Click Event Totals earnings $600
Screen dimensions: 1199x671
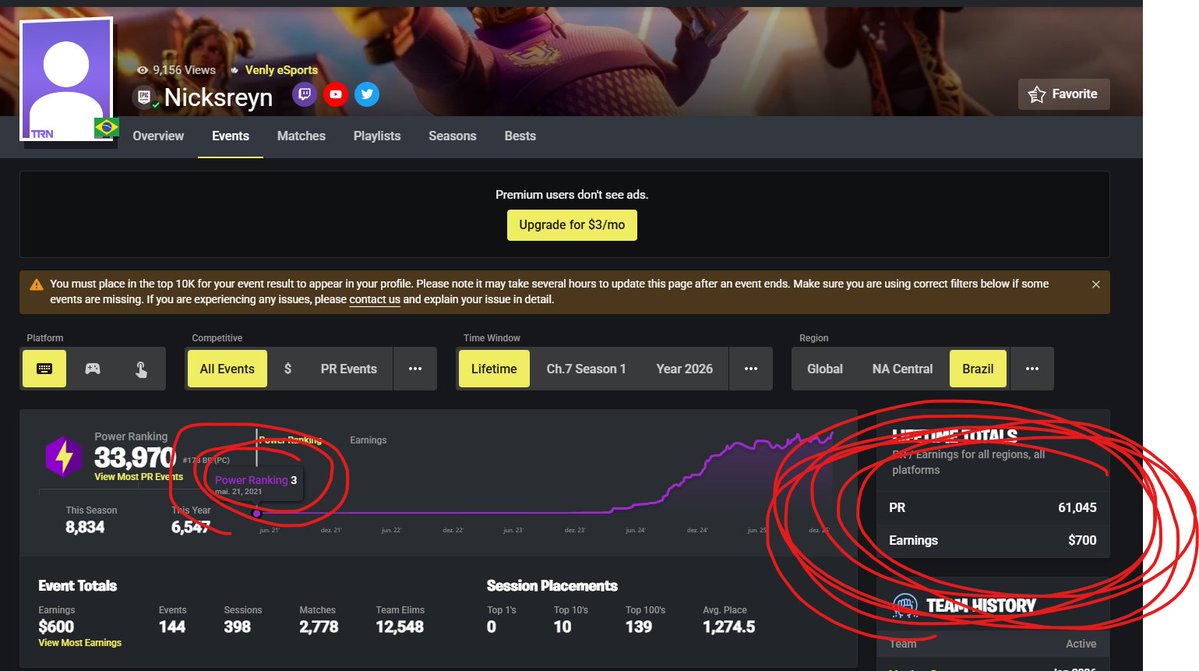(57, 627)
